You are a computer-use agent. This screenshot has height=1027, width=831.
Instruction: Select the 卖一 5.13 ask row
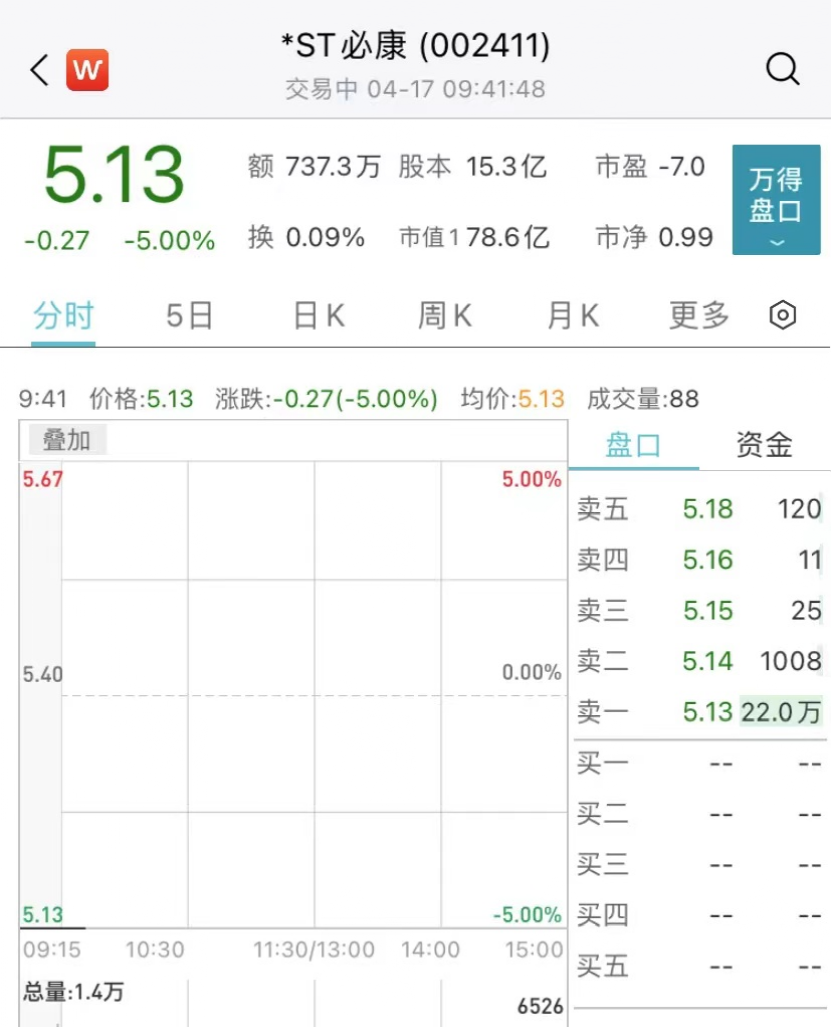699,712
